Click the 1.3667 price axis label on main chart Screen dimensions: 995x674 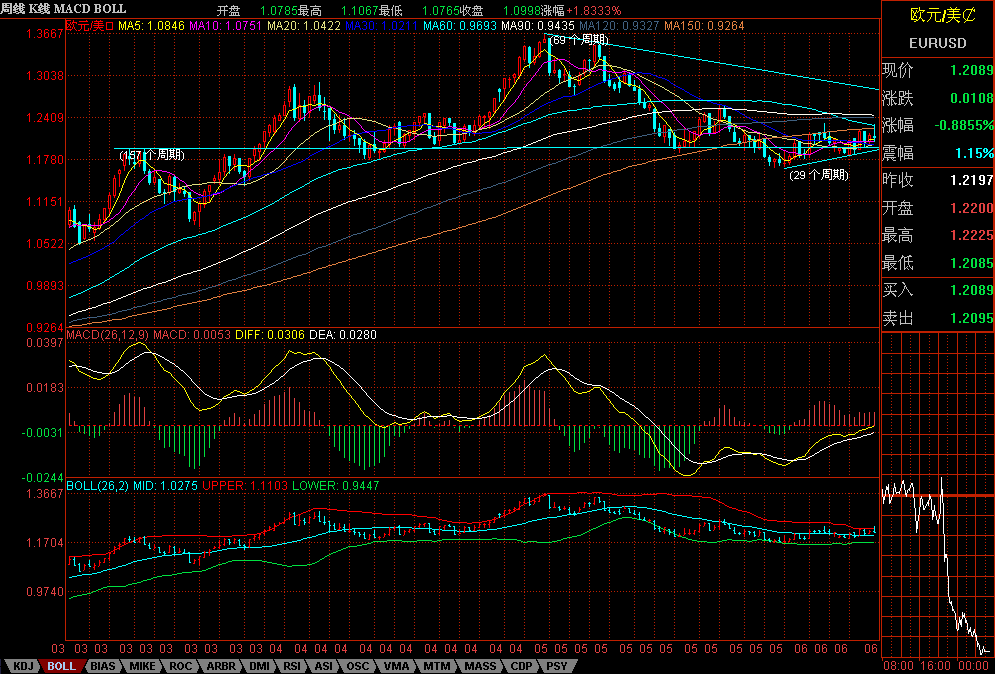click(44, 34)
